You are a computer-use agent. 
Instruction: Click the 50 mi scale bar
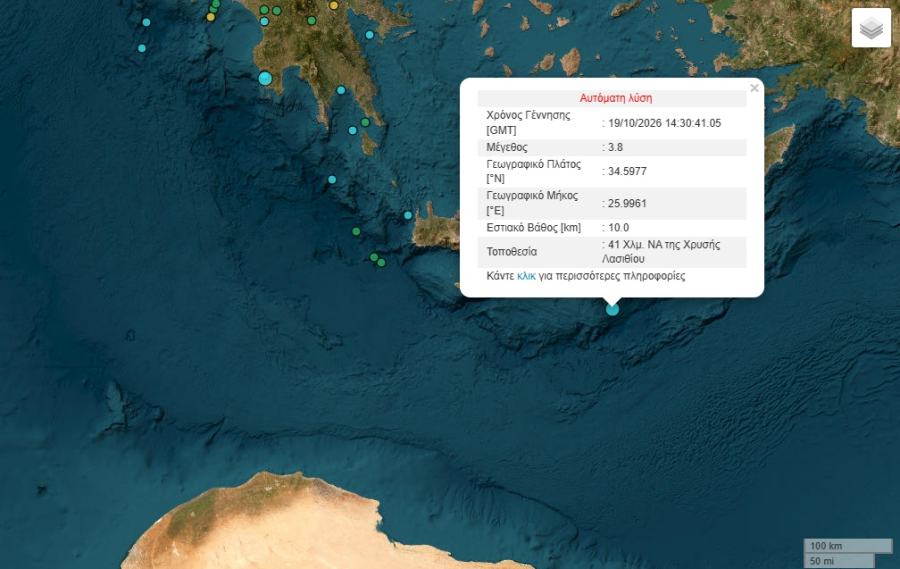click(839, 560)
